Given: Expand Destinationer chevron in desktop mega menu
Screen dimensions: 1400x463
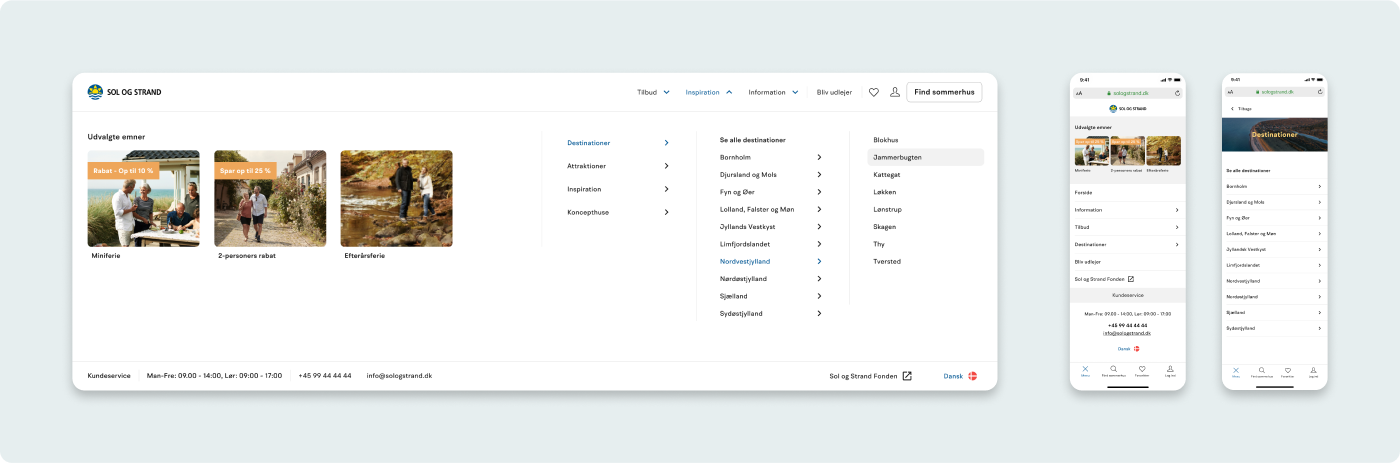Looking at the screenshot, I should click(666, 143).
